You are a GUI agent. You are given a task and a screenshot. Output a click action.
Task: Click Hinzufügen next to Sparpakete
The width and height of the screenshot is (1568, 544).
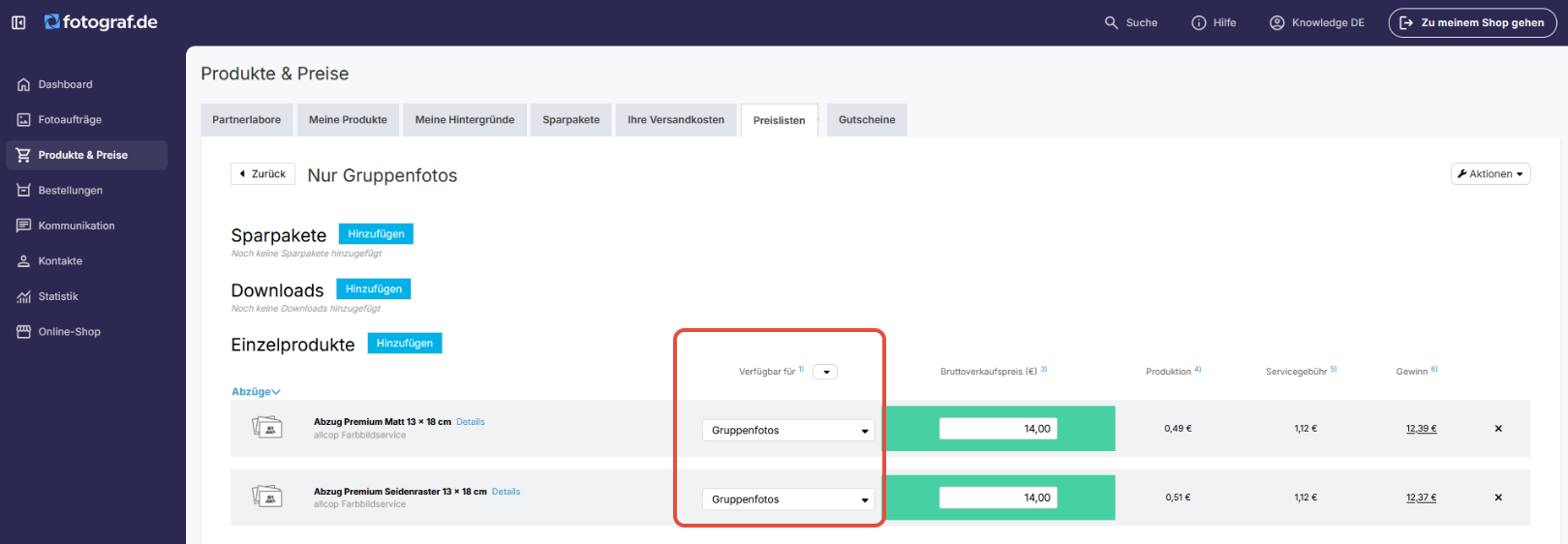pyautogui.click(x=376, y=234)
